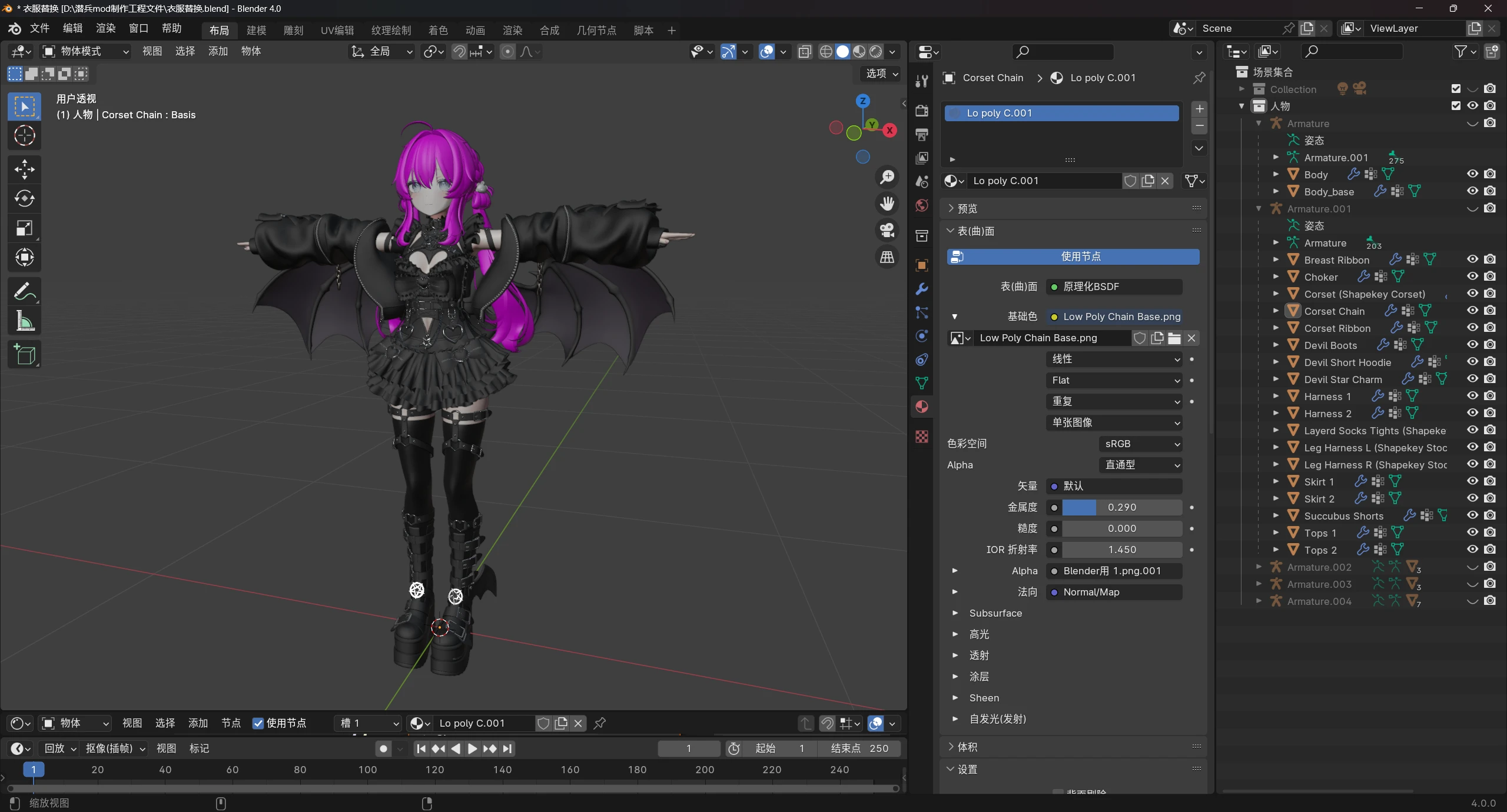Hide Tops 2 in viewport

click(1472, 550)
